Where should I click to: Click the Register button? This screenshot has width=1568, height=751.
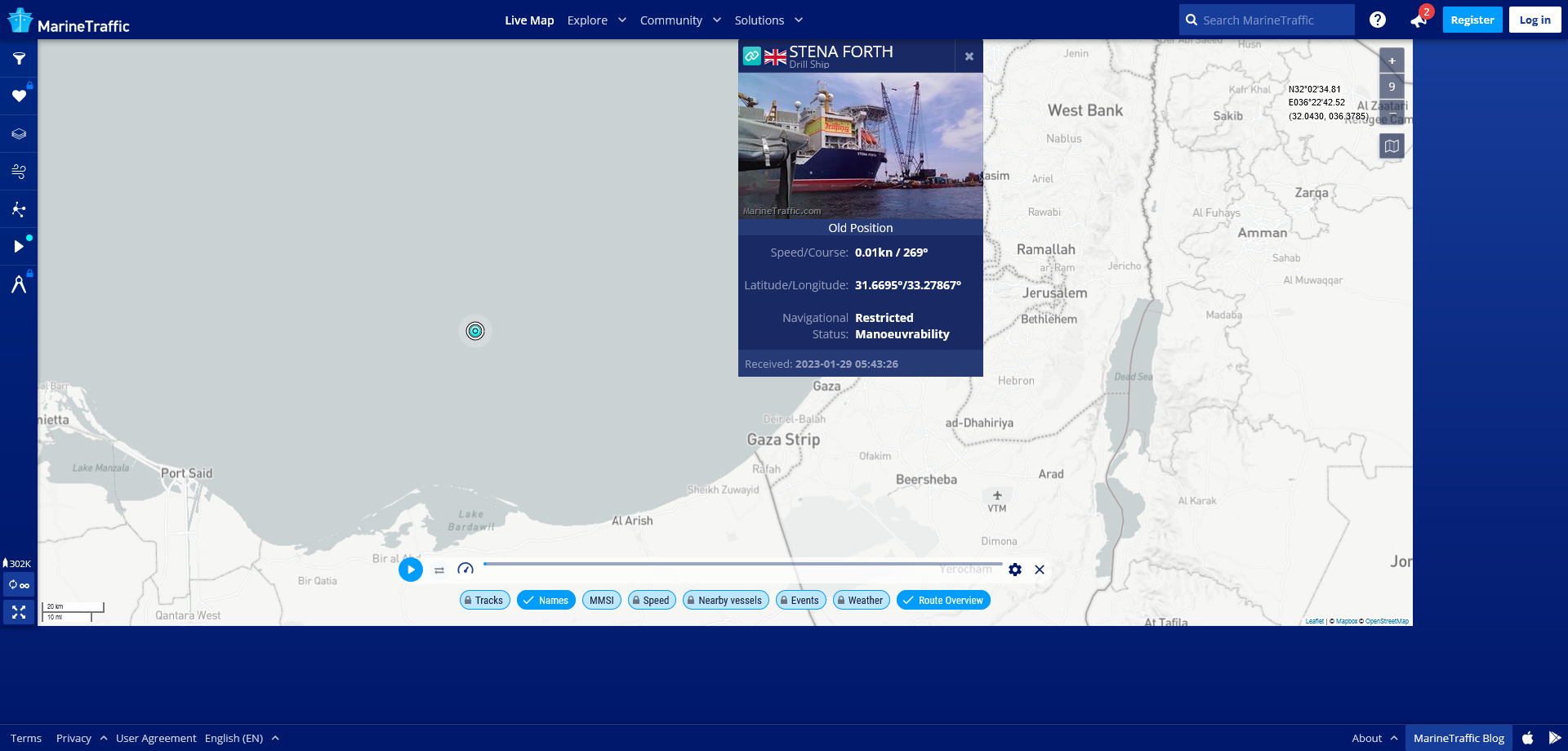click(1472, 20)
